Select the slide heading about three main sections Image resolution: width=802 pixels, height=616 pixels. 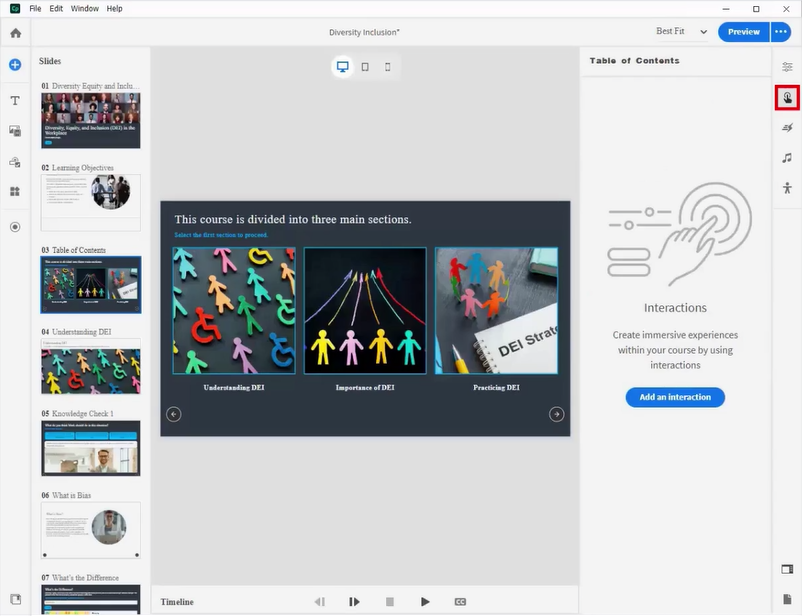click(x=293, y=219)
